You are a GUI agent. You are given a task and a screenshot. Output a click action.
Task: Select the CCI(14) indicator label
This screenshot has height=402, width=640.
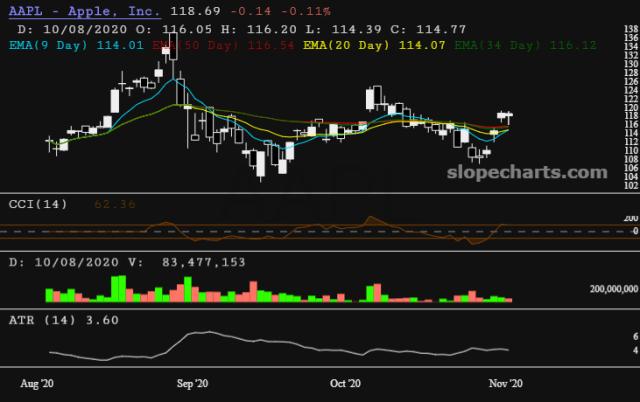pyautogui.click(x=38, y=204)
